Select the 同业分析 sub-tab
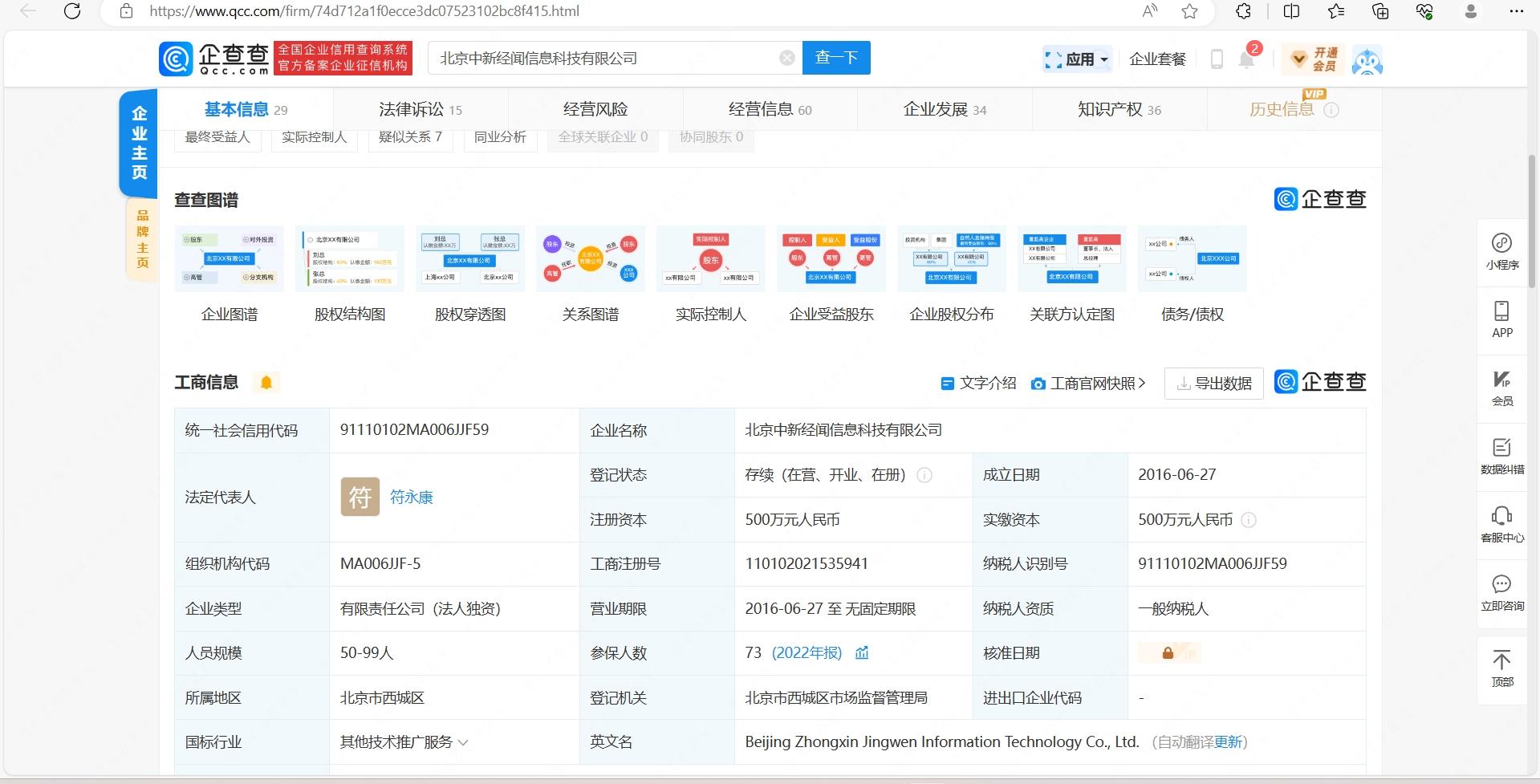Image resolution: width=1540 pixels, height=784 pixels. [x=500, y=137]
